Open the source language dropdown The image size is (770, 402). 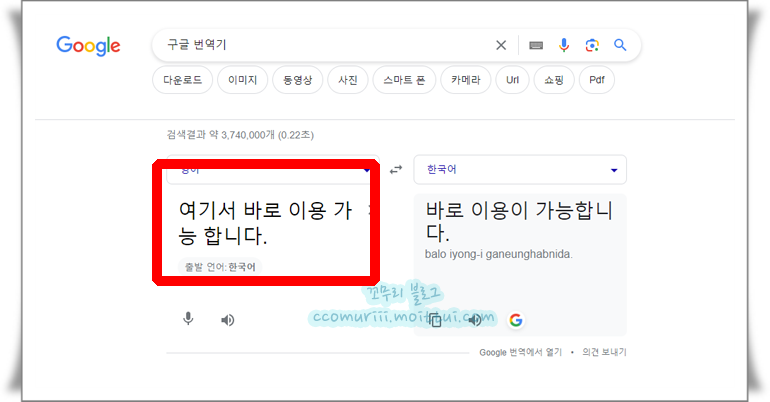(x=273, y=170)
